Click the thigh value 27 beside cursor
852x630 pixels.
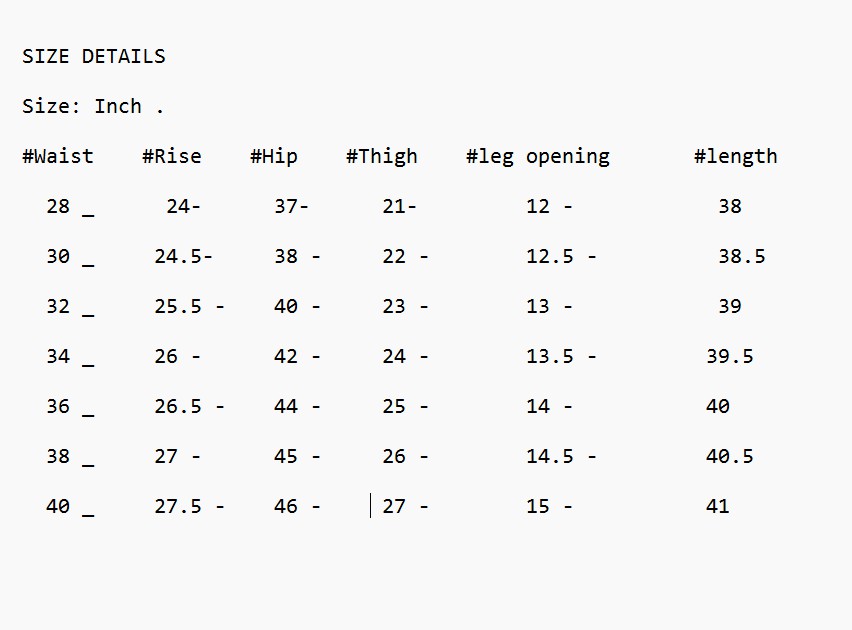[x=394, y=507]
